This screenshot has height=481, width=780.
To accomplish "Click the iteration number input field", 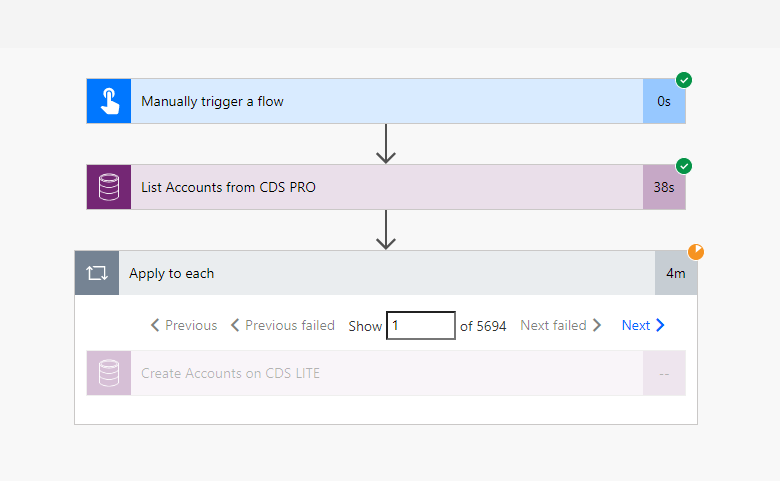I will tap(420, 325).
